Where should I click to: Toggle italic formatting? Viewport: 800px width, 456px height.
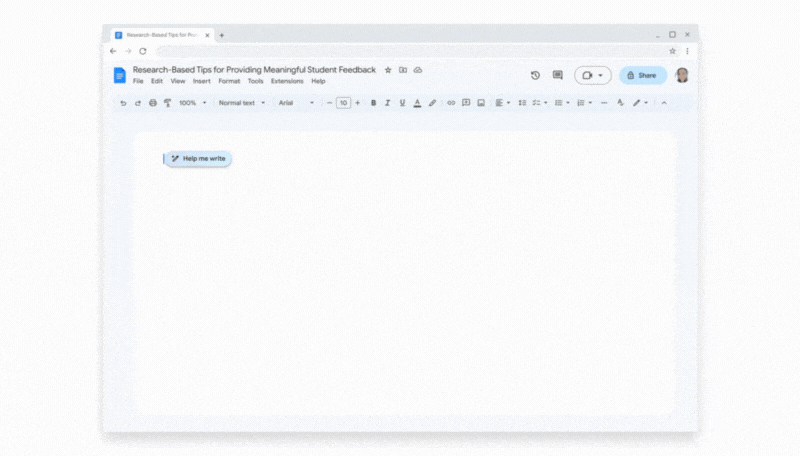click(x=388, y=103)
